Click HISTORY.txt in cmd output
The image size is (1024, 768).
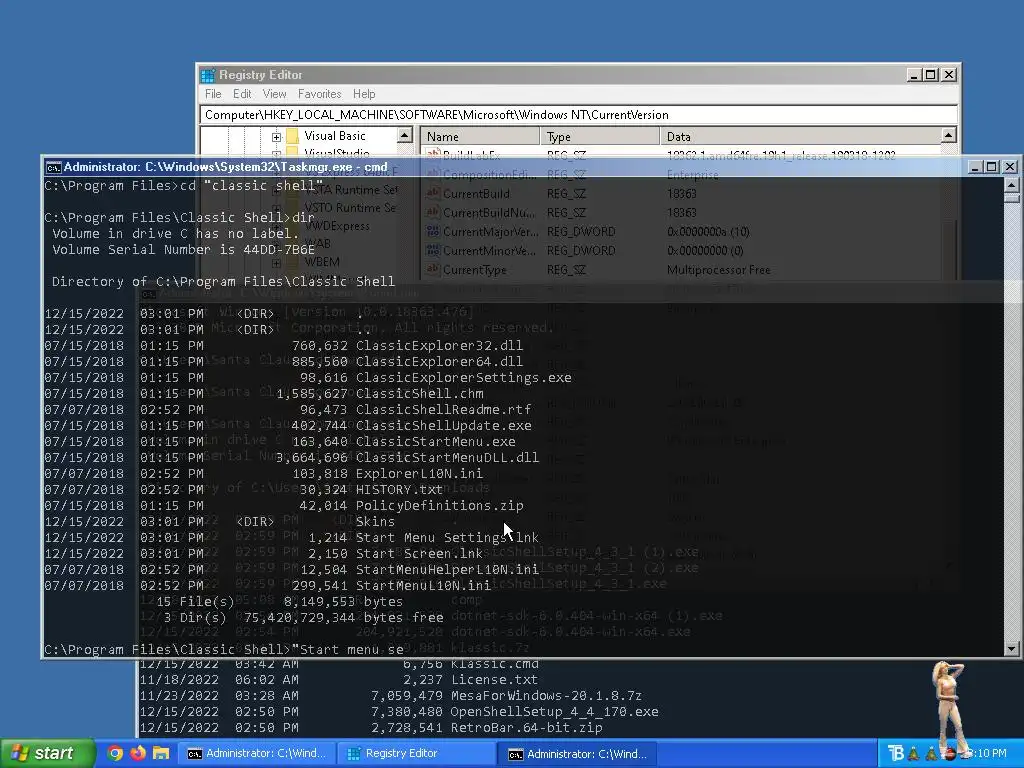[x=400, y=489]
